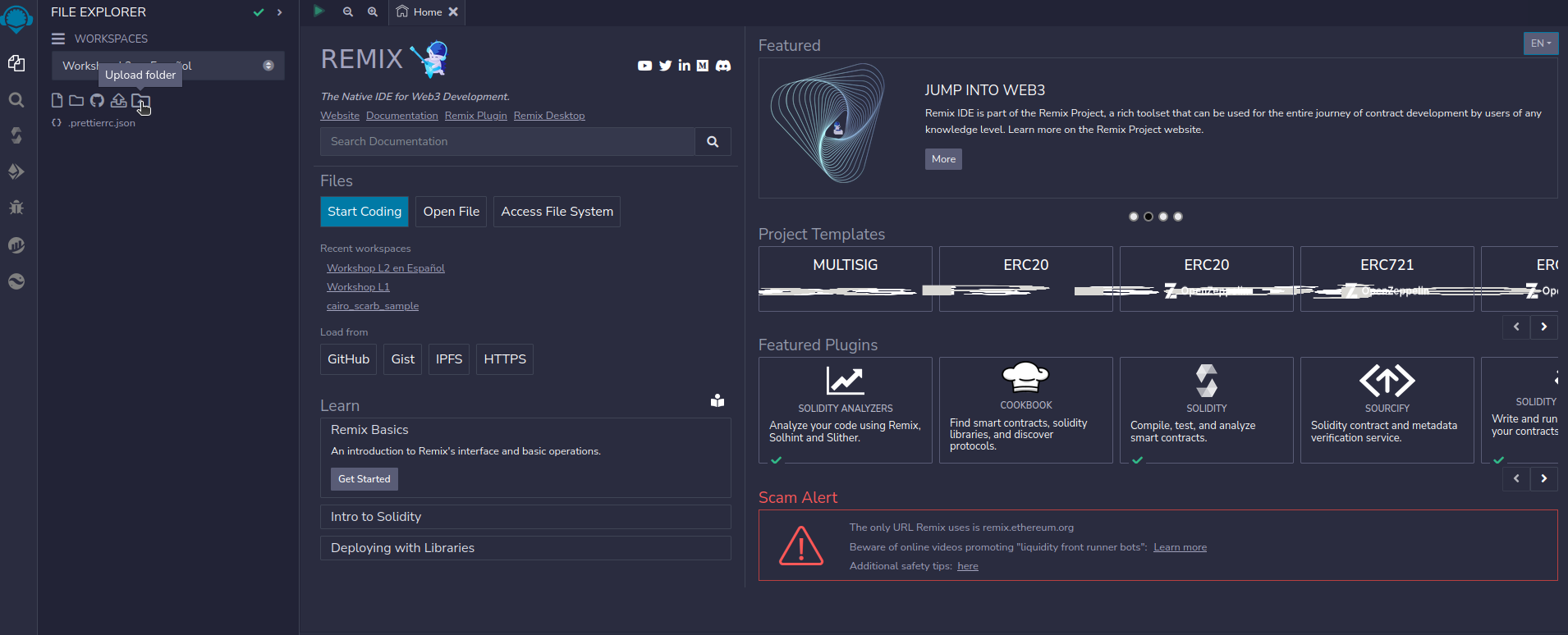This screenshot has width=1568, height=635.
Task: Load from IPFS
Action: 449,359
